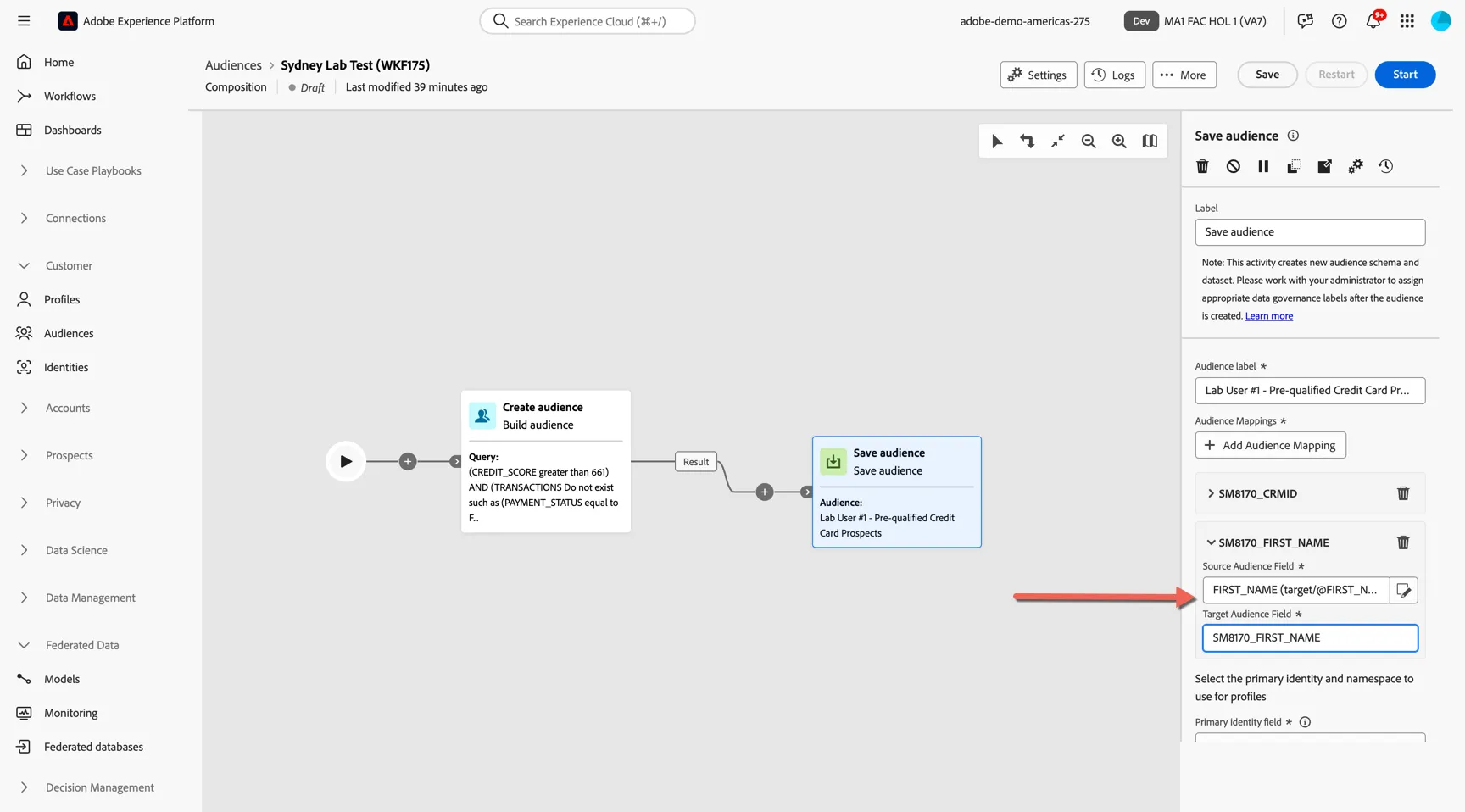Expand the SM8170_CRMID mapping
Viewport: 1465px width, 812px height.
[x=1211, y=493]
